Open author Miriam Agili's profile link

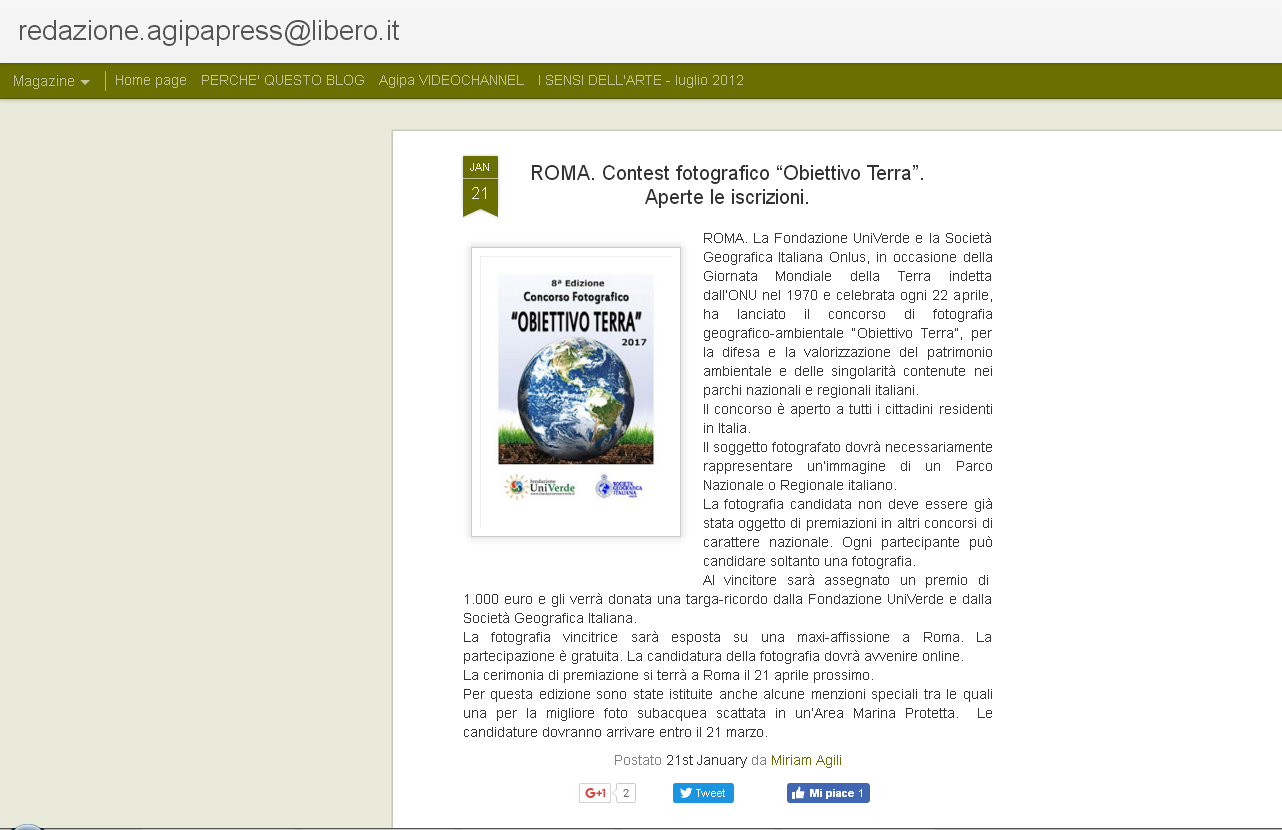[806, 760]
